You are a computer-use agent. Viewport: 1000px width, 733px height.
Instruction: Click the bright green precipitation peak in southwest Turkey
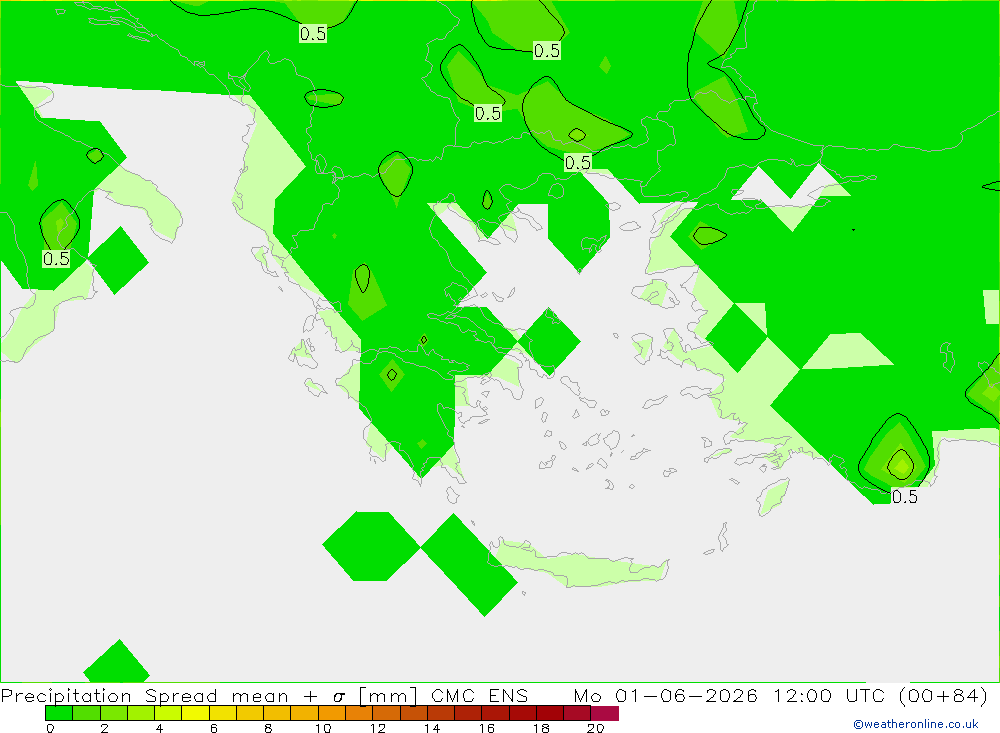(x=901, y=464)
